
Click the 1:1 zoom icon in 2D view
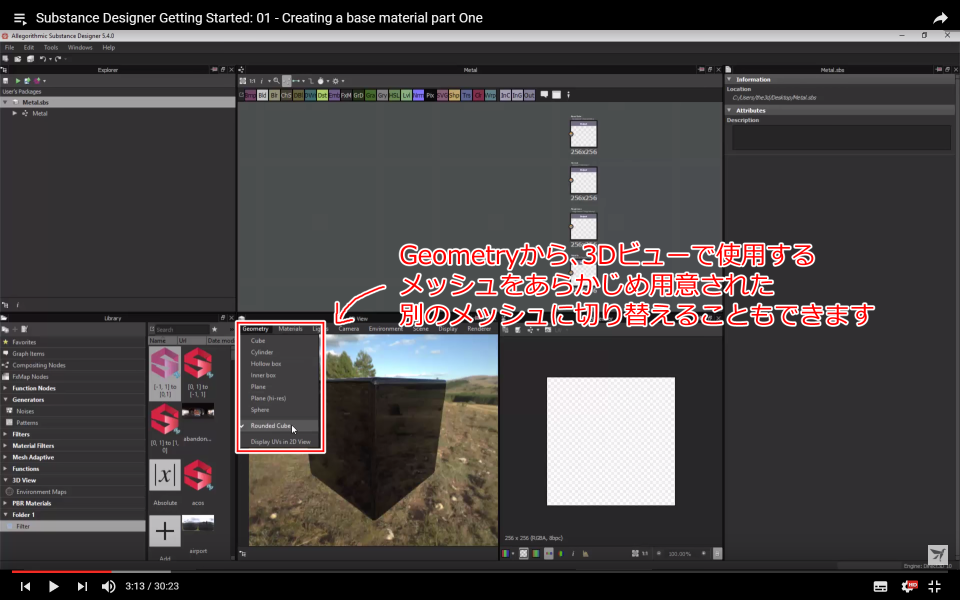point(645,553)
